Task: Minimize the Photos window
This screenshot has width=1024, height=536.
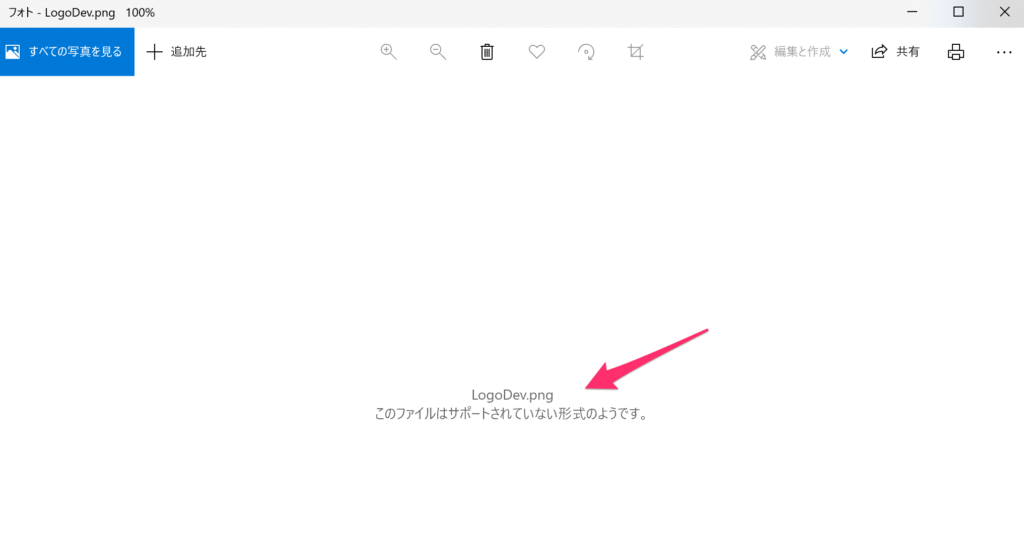Action: 912,12
